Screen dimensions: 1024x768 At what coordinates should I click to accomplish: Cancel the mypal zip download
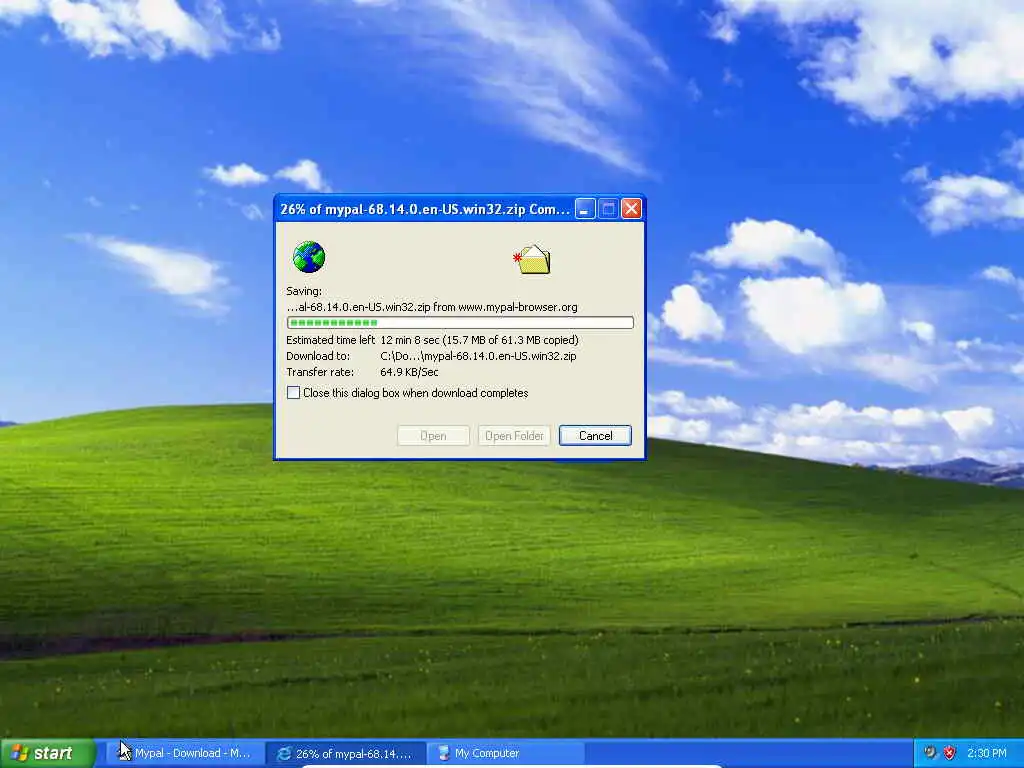595,436
